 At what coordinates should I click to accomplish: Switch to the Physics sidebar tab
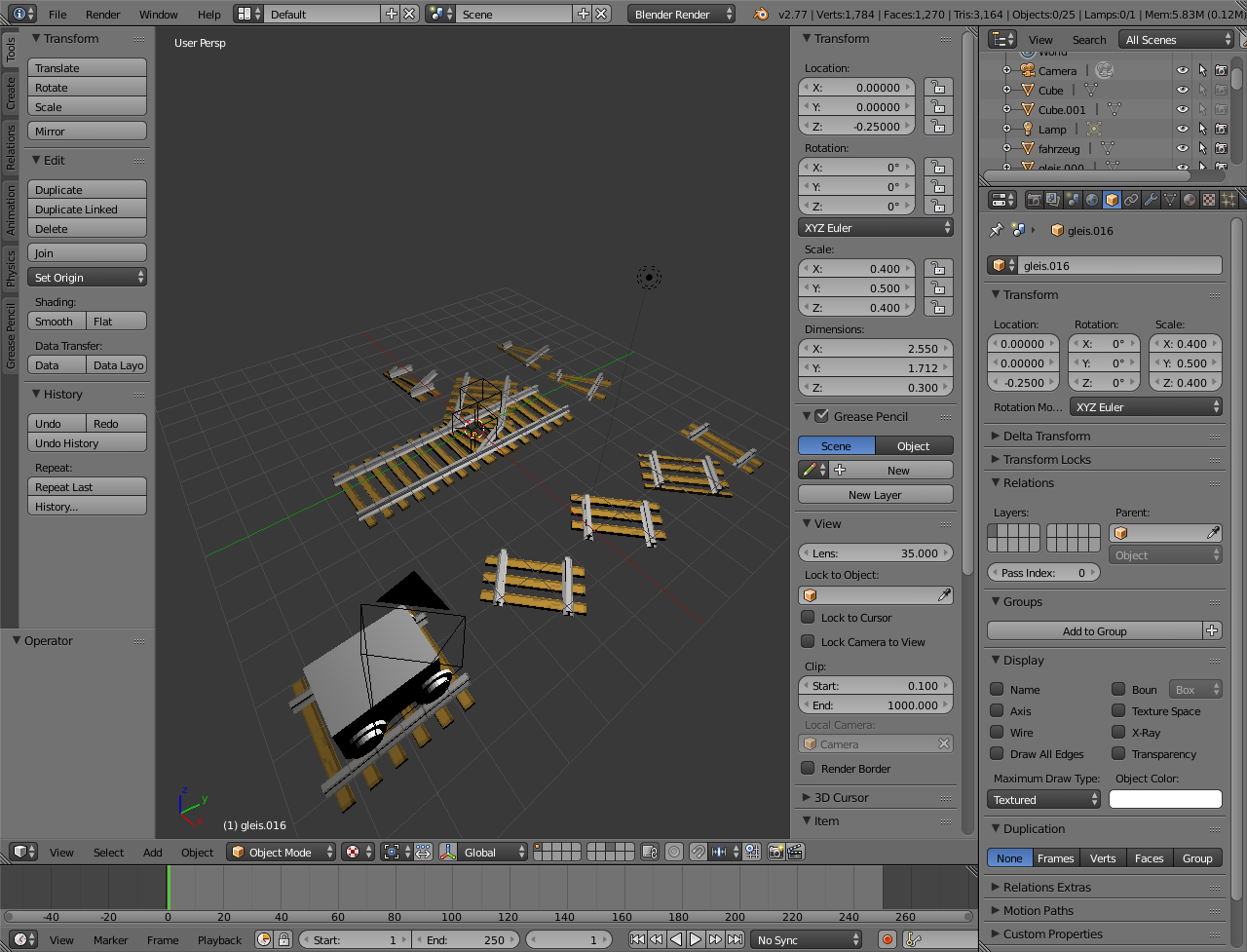click(10, 267)
